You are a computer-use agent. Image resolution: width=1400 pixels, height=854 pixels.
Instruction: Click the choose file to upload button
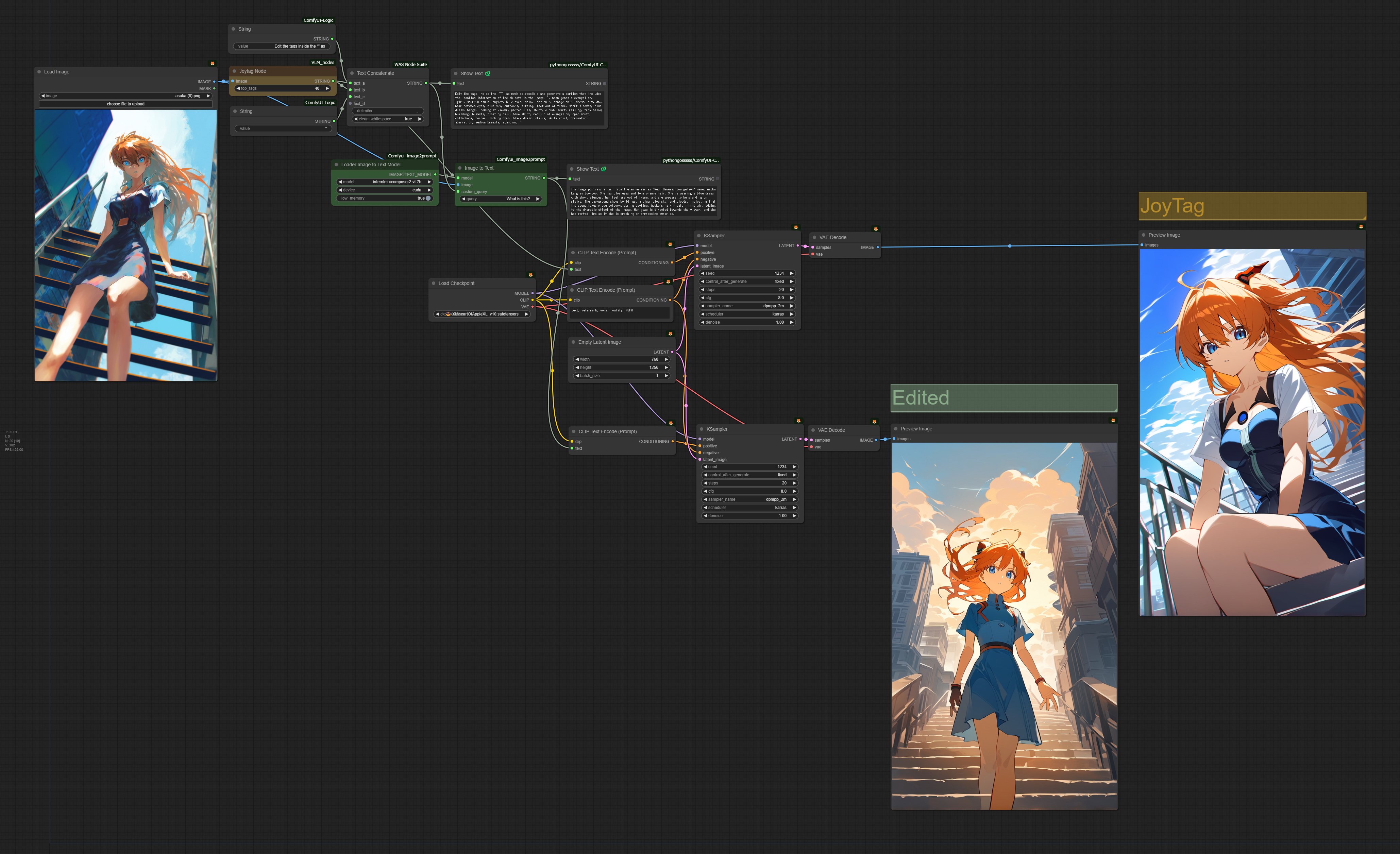(126, 104)
